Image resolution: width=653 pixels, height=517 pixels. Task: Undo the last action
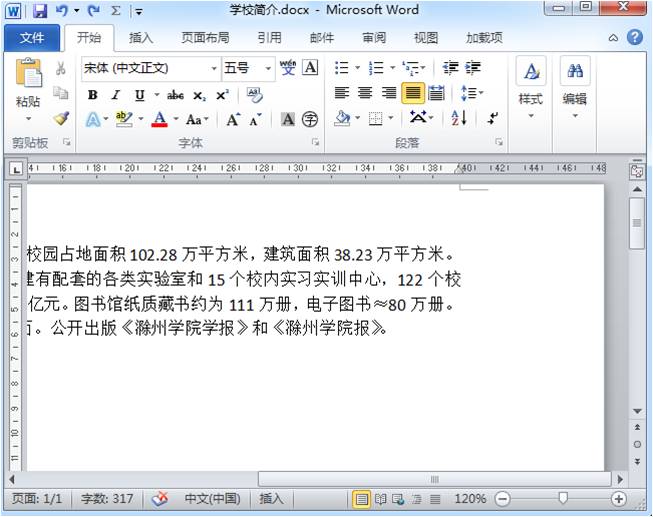point(62,11)
